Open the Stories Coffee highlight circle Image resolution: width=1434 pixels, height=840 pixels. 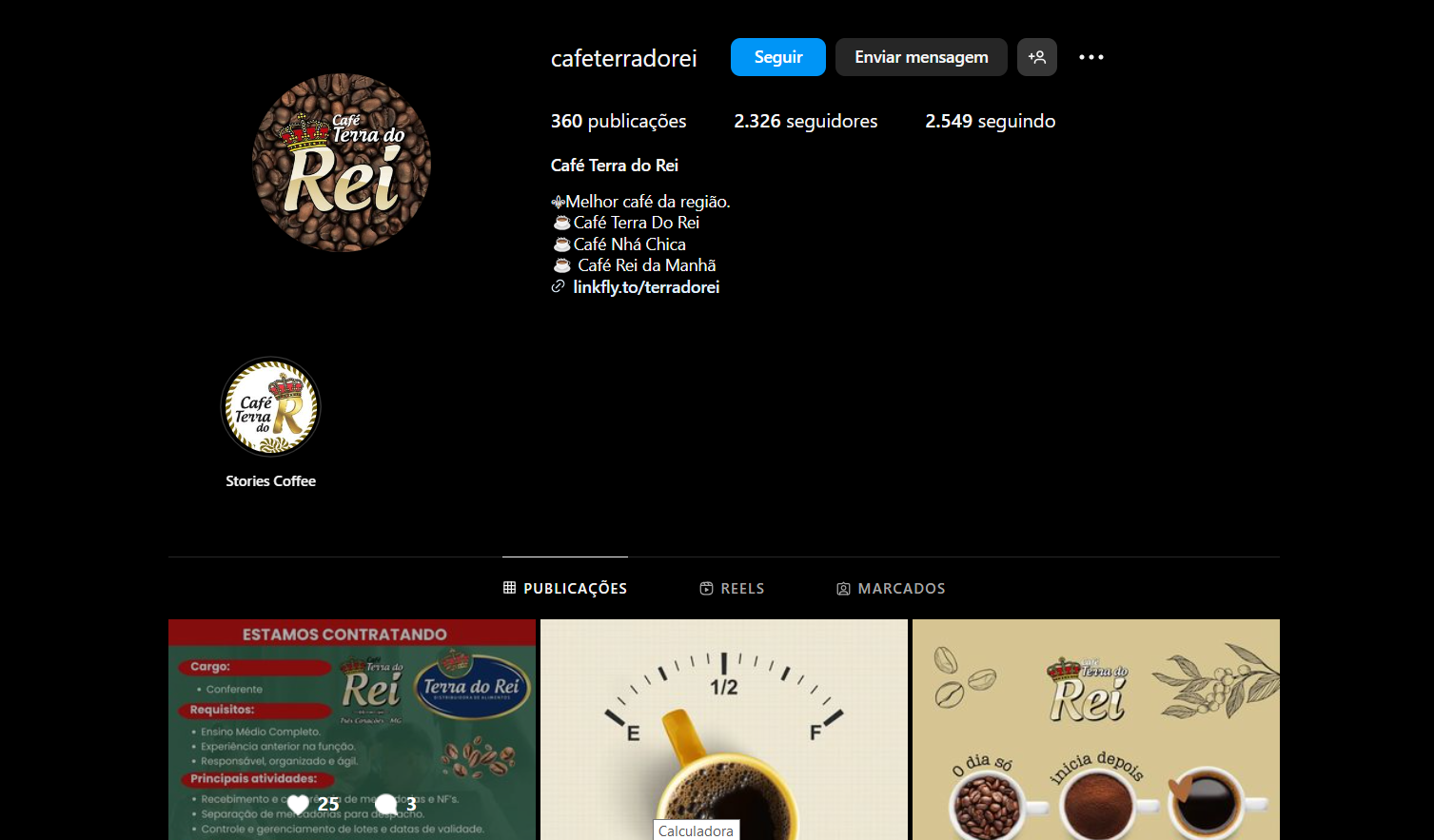point(271,407)
